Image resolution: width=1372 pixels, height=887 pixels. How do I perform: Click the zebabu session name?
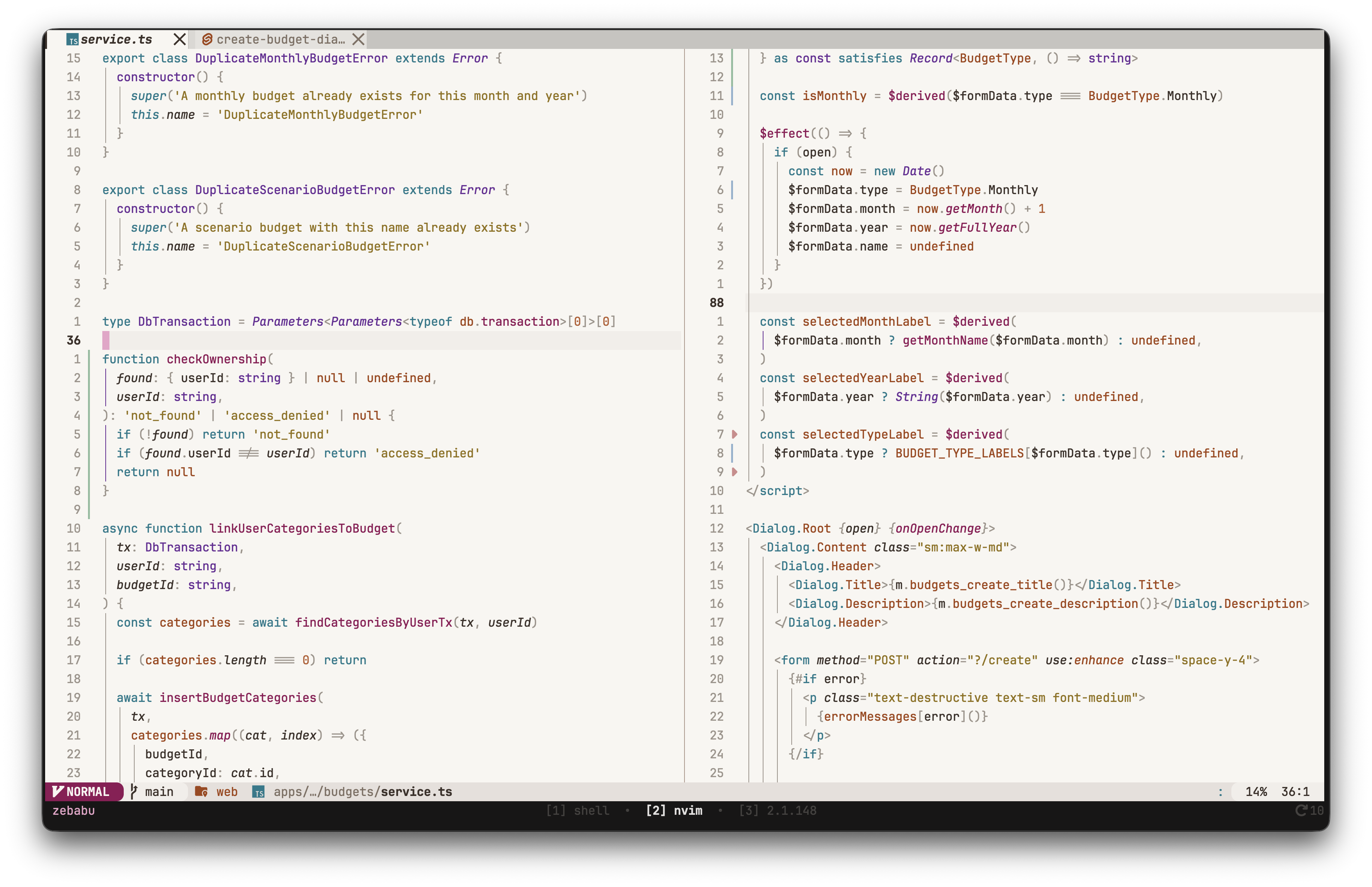(x=74, y=810)
